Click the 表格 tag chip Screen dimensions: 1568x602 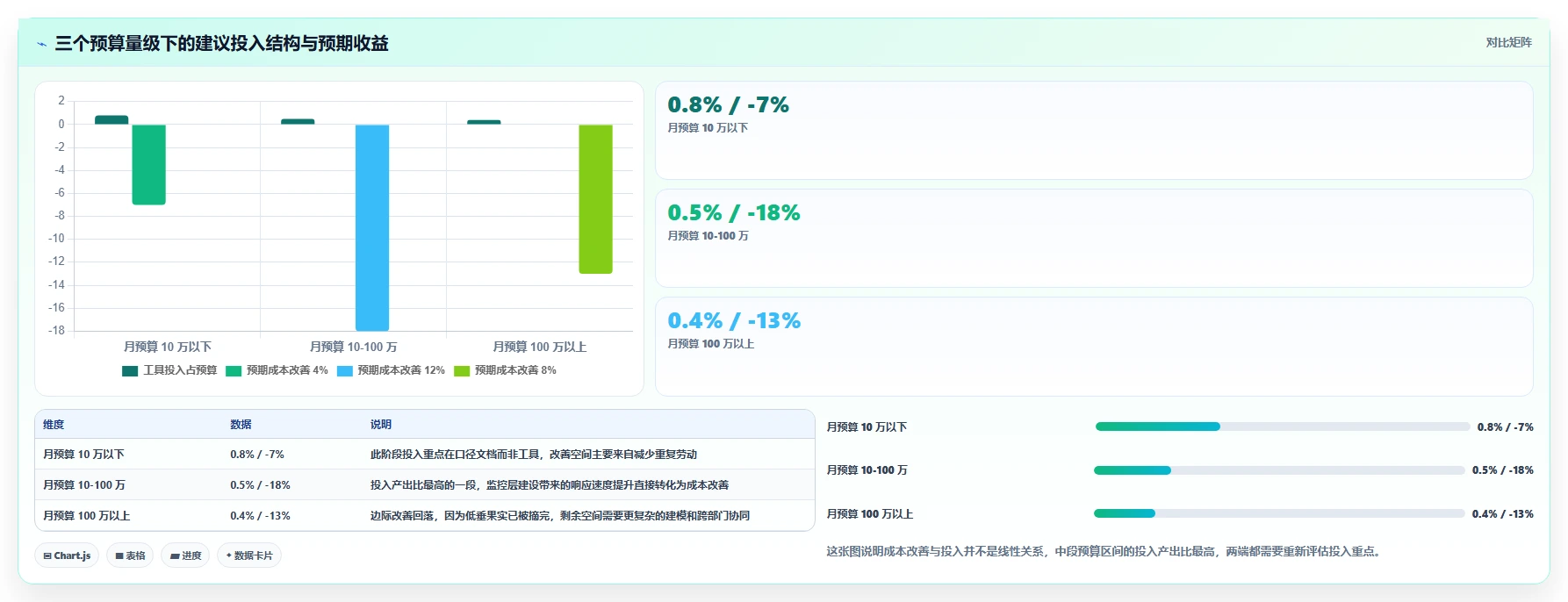pyautogui.click(x=130, y=555)
